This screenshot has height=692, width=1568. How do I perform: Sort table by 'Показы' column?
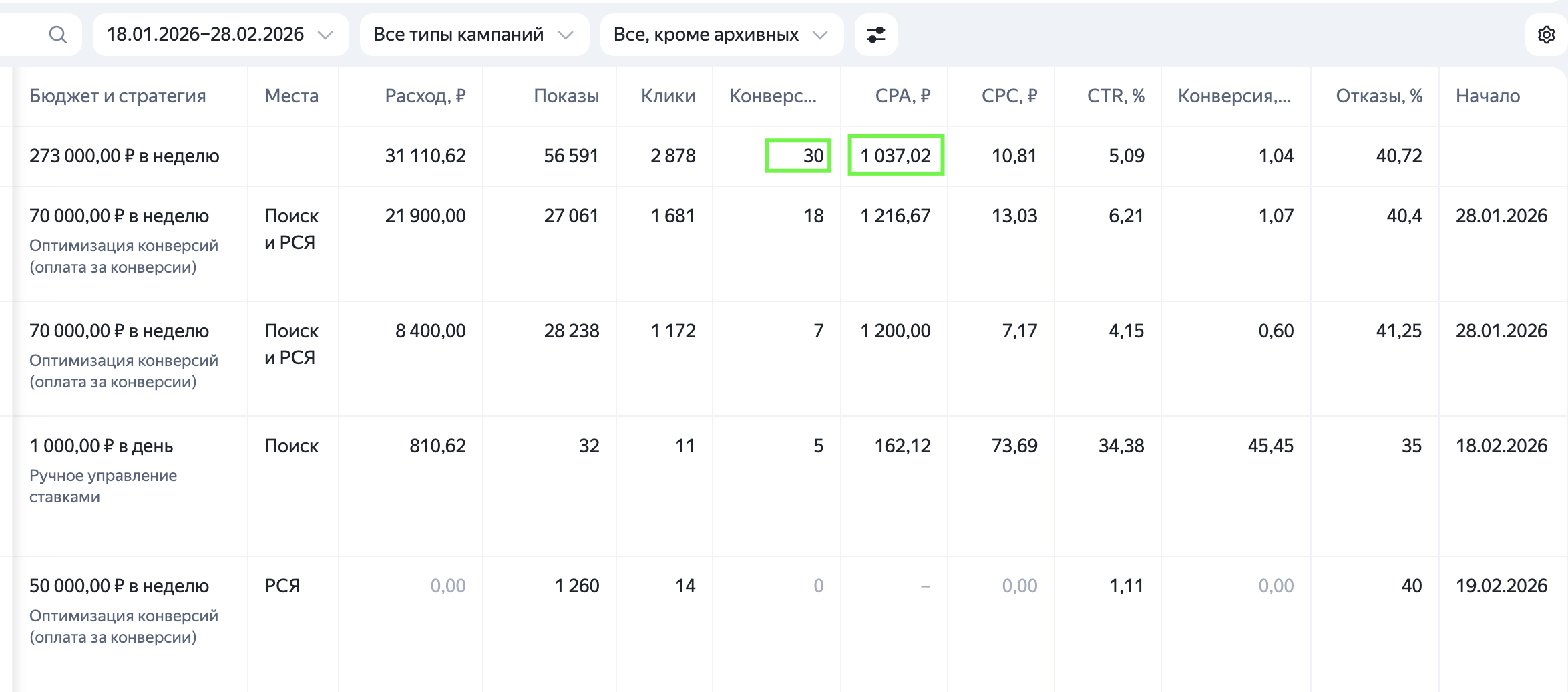(566, 96)
